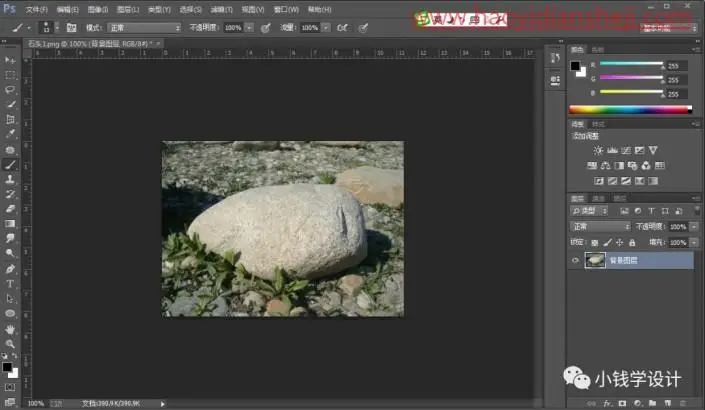
Task: Select the Hand tool
Action: click(10, 330)
